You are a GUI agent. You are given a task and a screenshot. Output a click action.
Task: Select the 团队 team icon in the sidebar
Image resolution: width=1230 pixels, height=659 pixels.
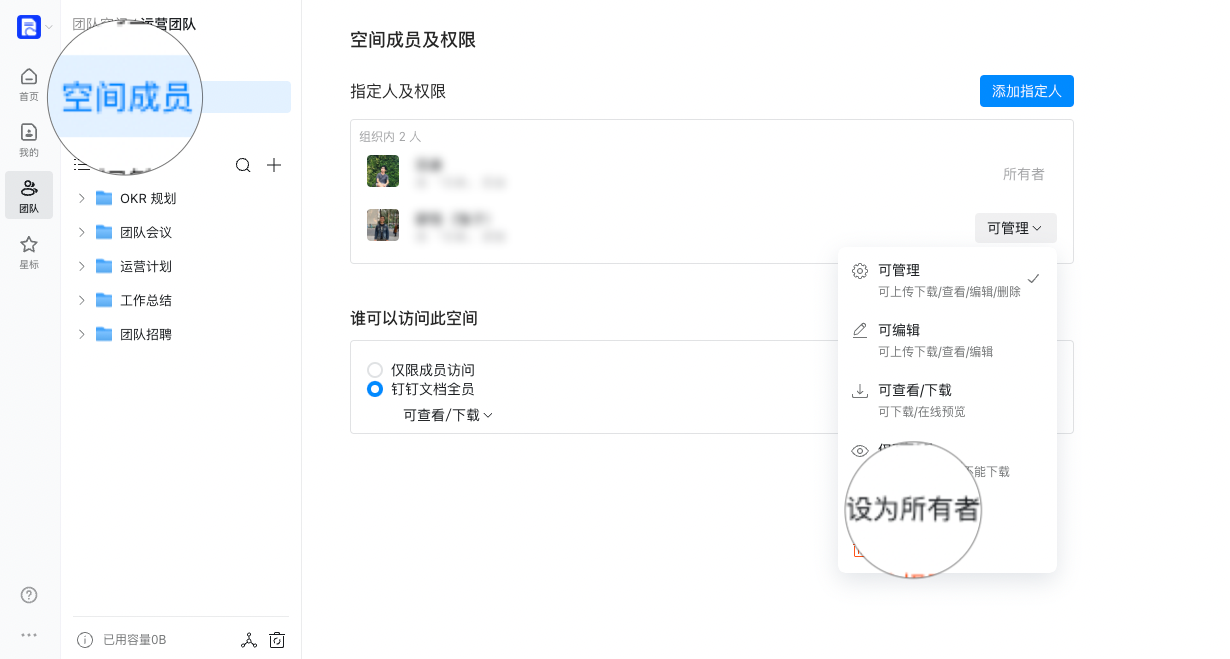29,188
